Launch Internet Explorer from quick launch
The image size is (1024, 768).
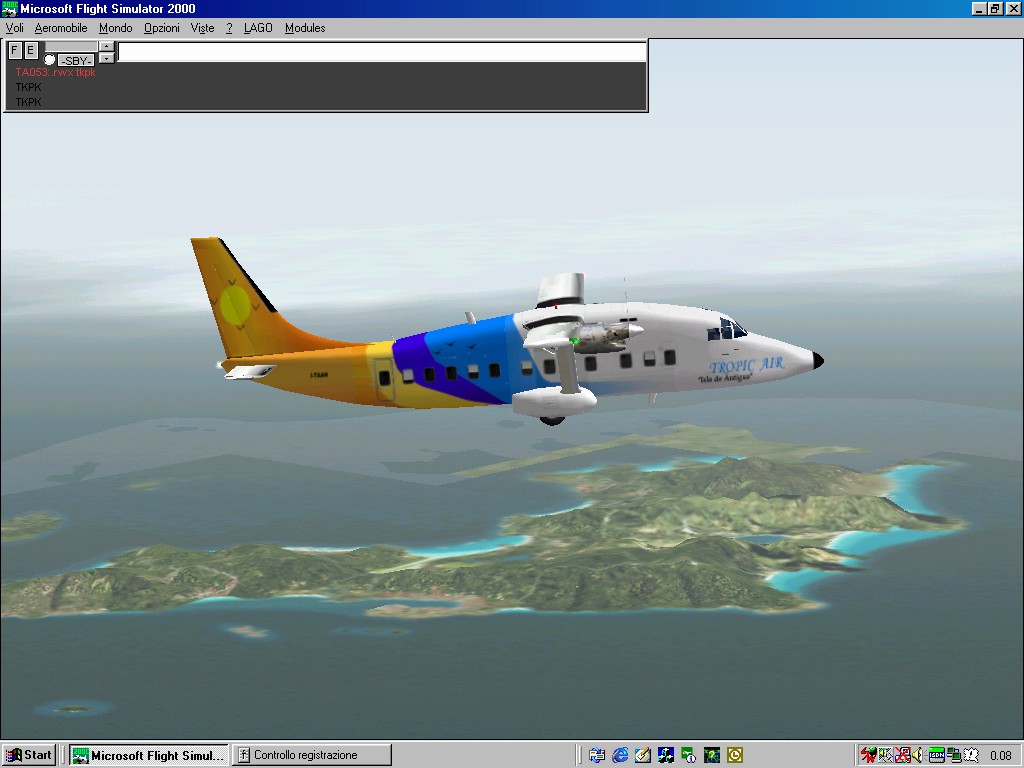620,756
